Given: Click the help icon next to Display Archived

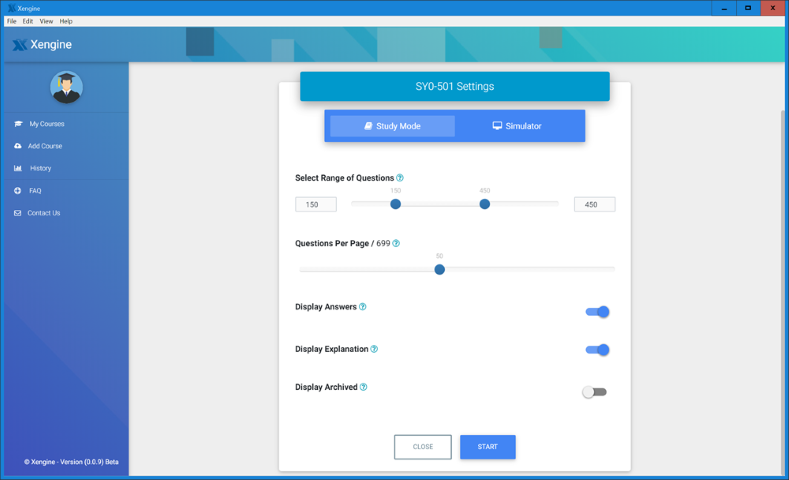Looking at the screenshot, I should pyautogui.click(x=363, y=387).
